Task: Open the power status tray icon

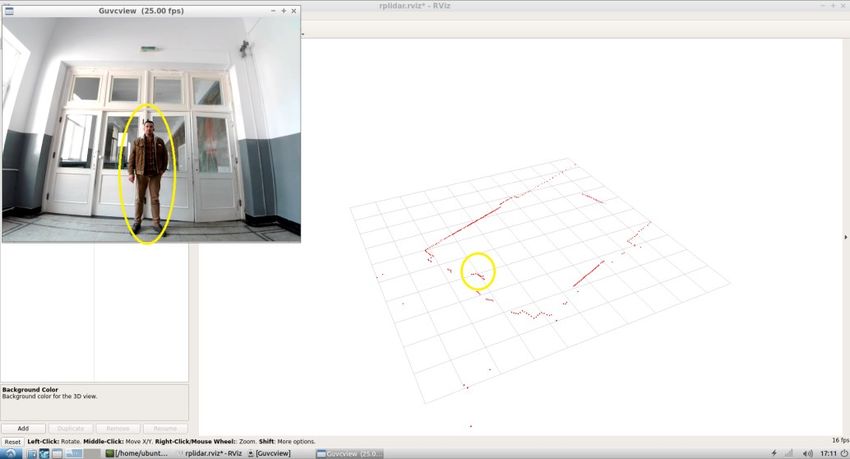Action: tap(774, 454)
